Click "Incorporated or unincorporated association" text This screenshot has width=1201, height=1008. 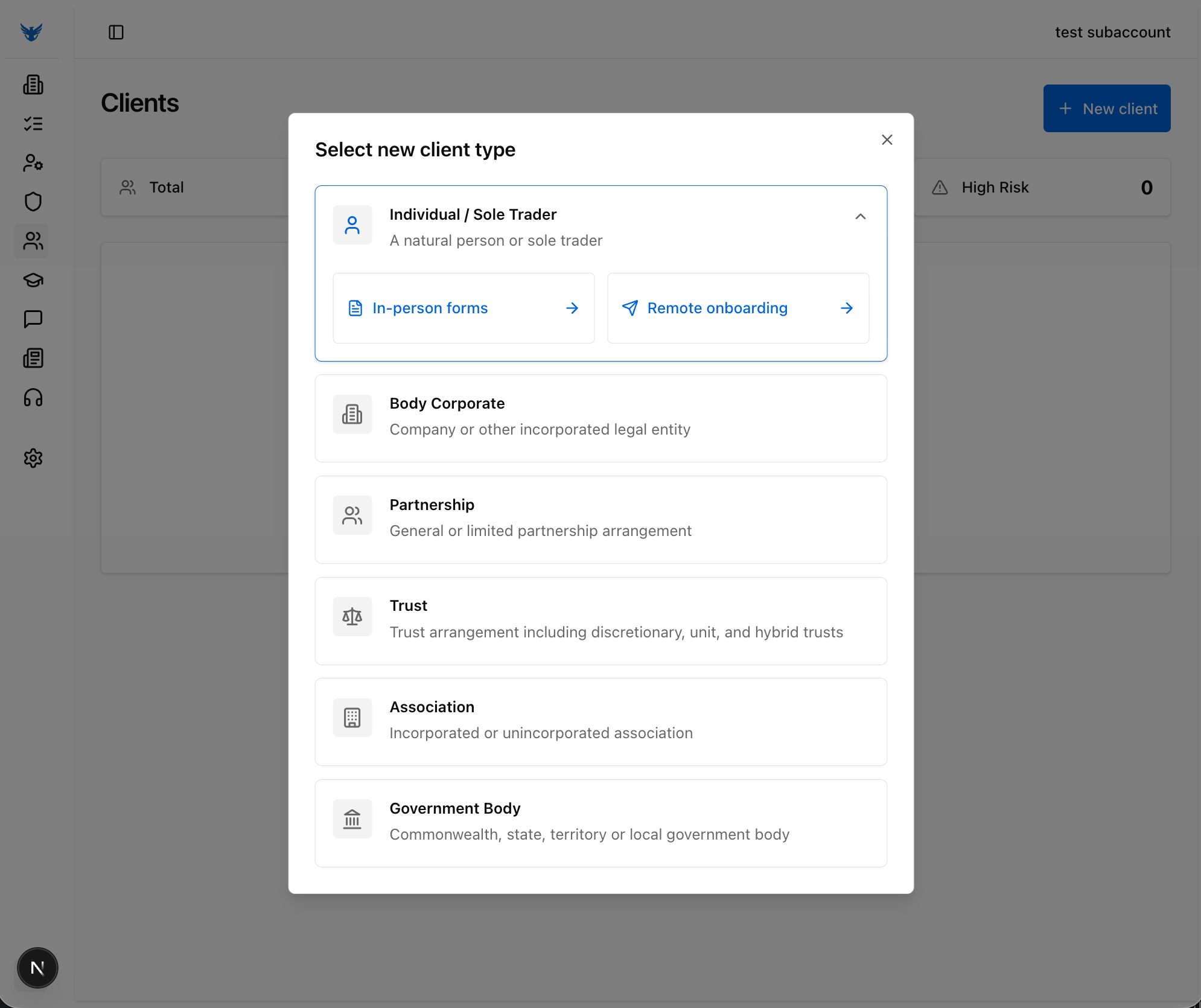point(541,733)
